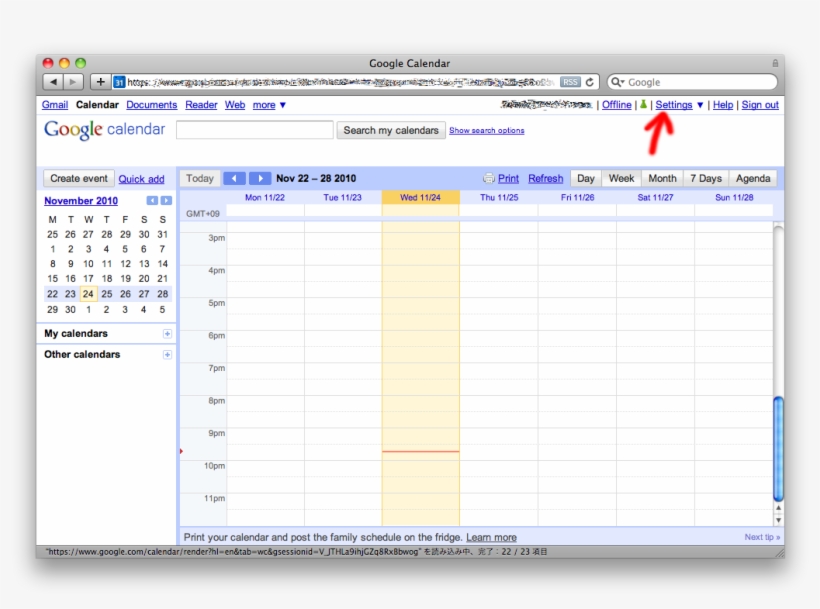Click Search my calendars button
The width and height of the screenshot is (820, 609).
tap(391, 130)
